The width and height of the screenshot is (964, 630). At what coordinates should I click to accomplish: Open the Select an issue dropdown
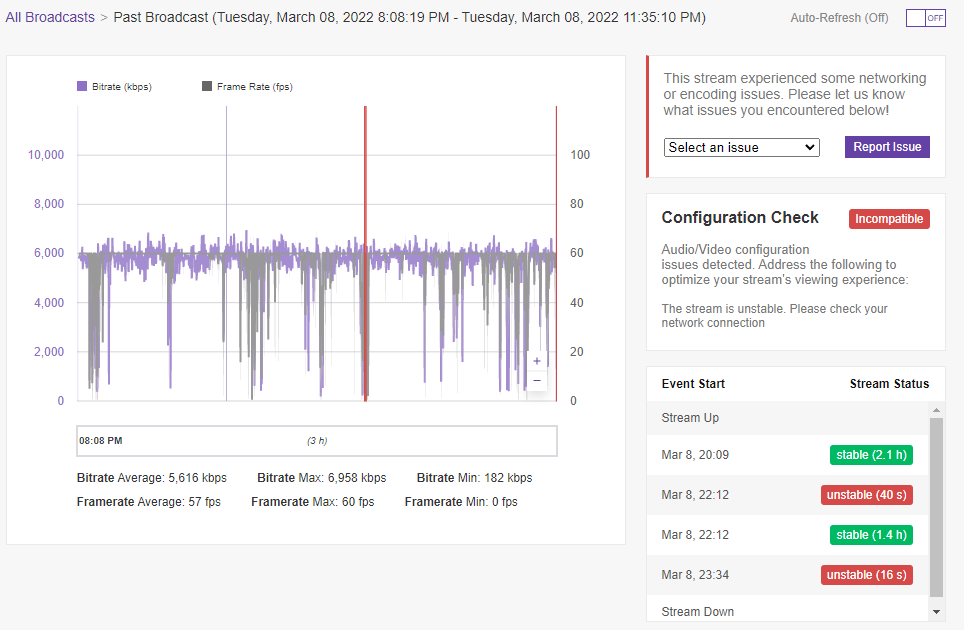pyautogui.click(x=741, y=148)
